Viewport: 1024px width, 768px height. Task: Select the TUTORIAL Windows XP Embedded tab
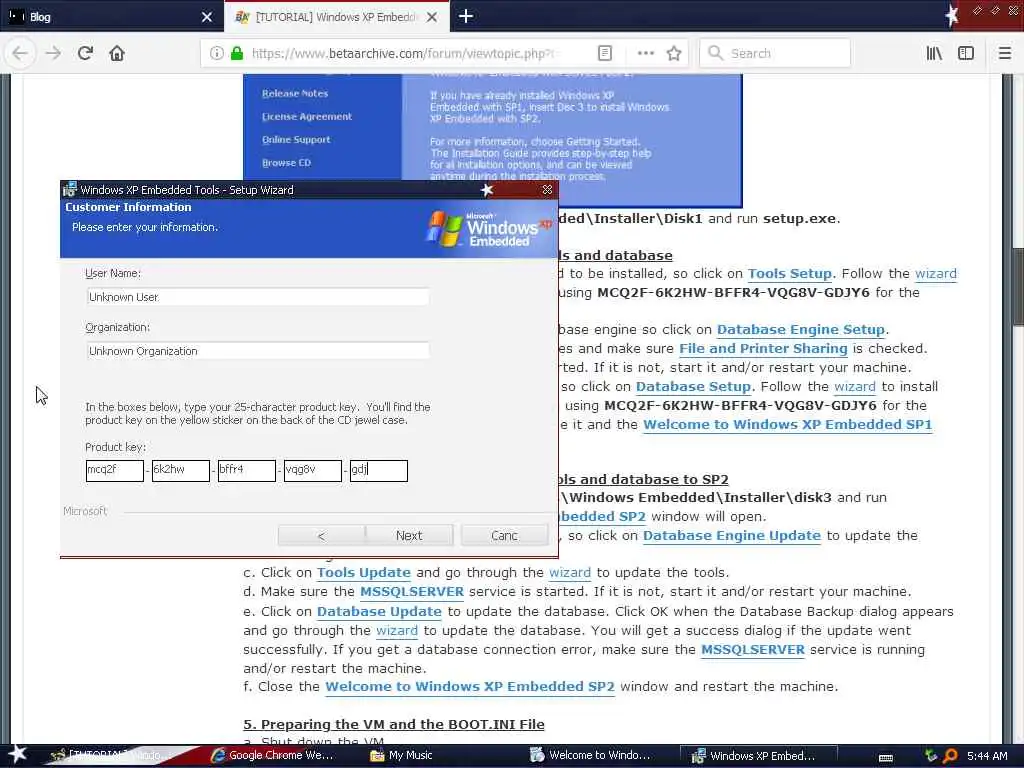(336, 16)
